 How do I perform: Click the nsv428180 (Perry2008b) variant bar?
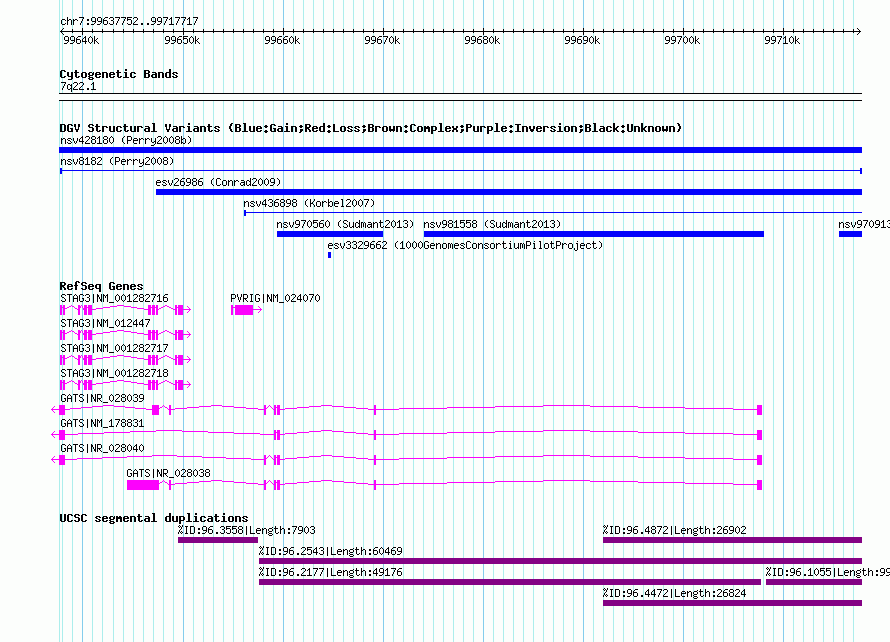click(x=460, y=150)
